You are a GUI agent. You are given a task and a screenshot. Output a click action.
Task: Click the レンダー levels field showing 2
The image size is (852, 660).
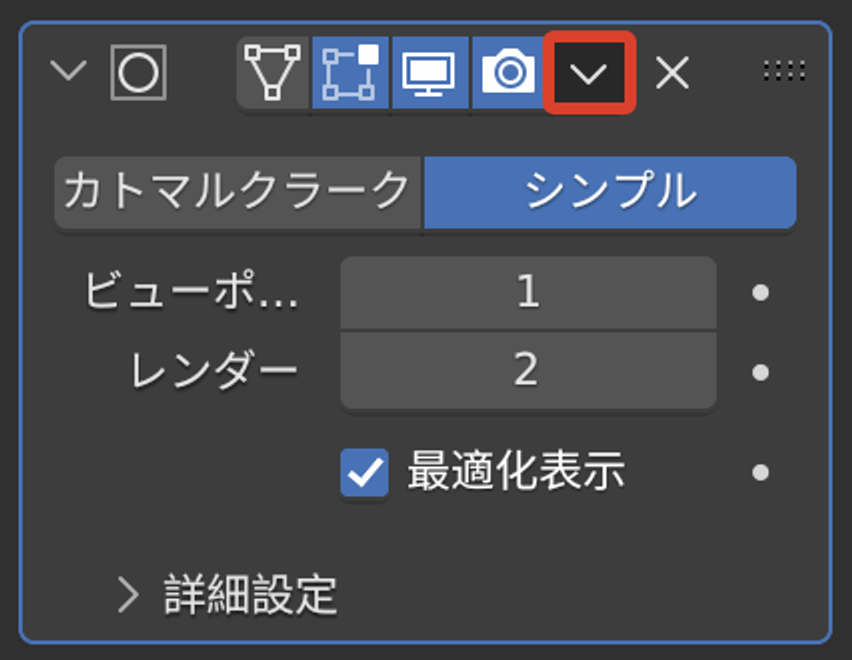pos(528,370)
